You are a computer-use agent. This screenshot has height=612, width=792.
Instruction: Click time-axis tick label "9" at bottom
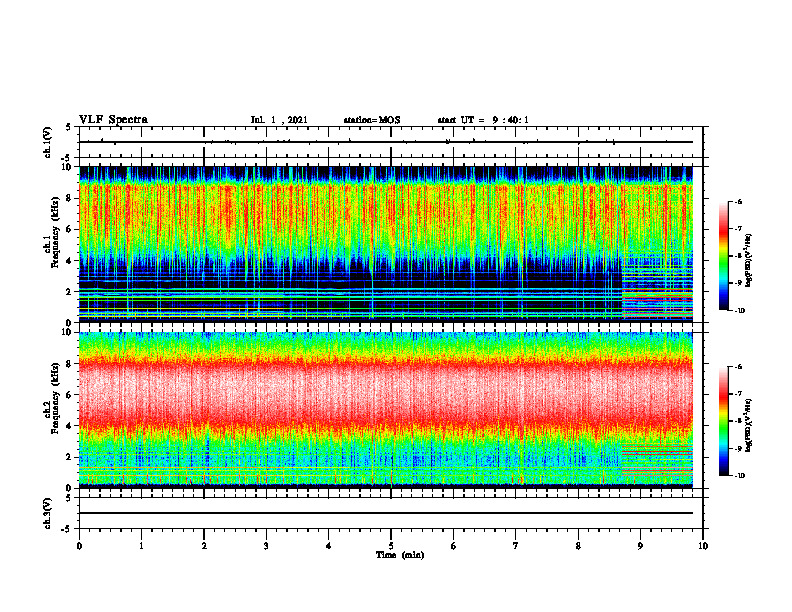pos(640,546)
